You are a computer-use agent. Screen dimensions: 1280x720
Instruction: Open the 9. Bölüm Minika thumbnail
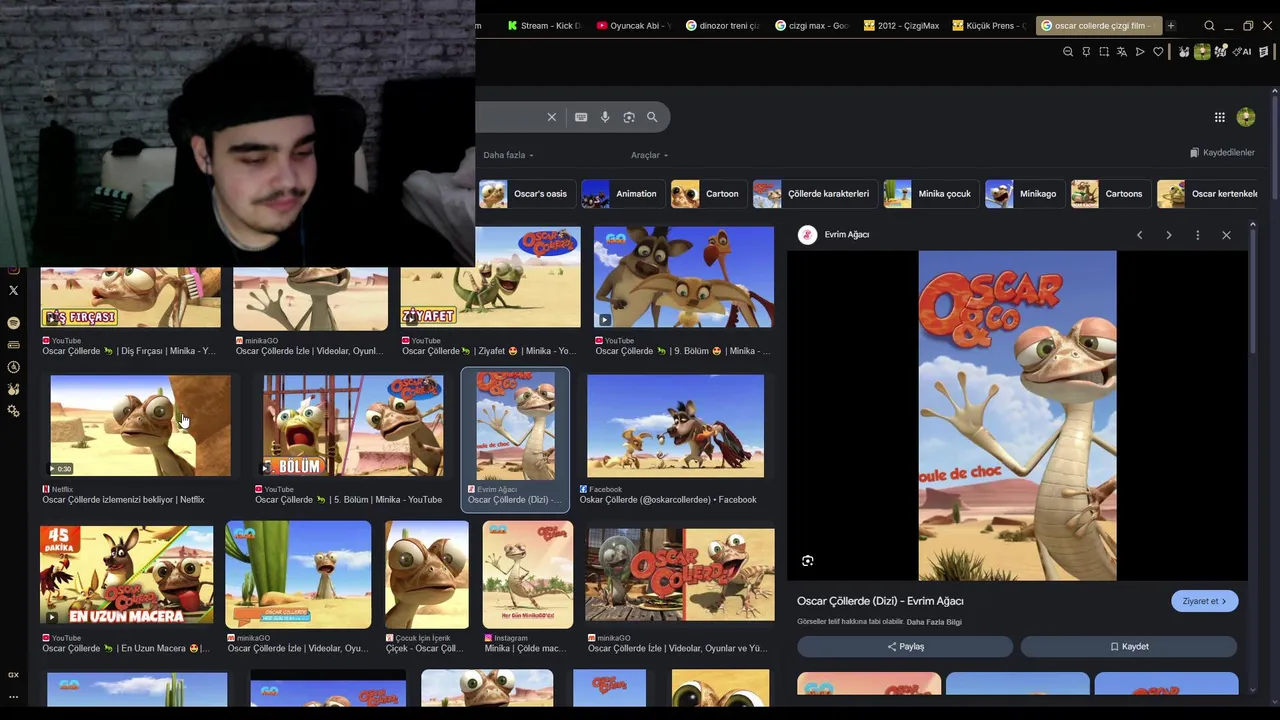click(684, 278)
